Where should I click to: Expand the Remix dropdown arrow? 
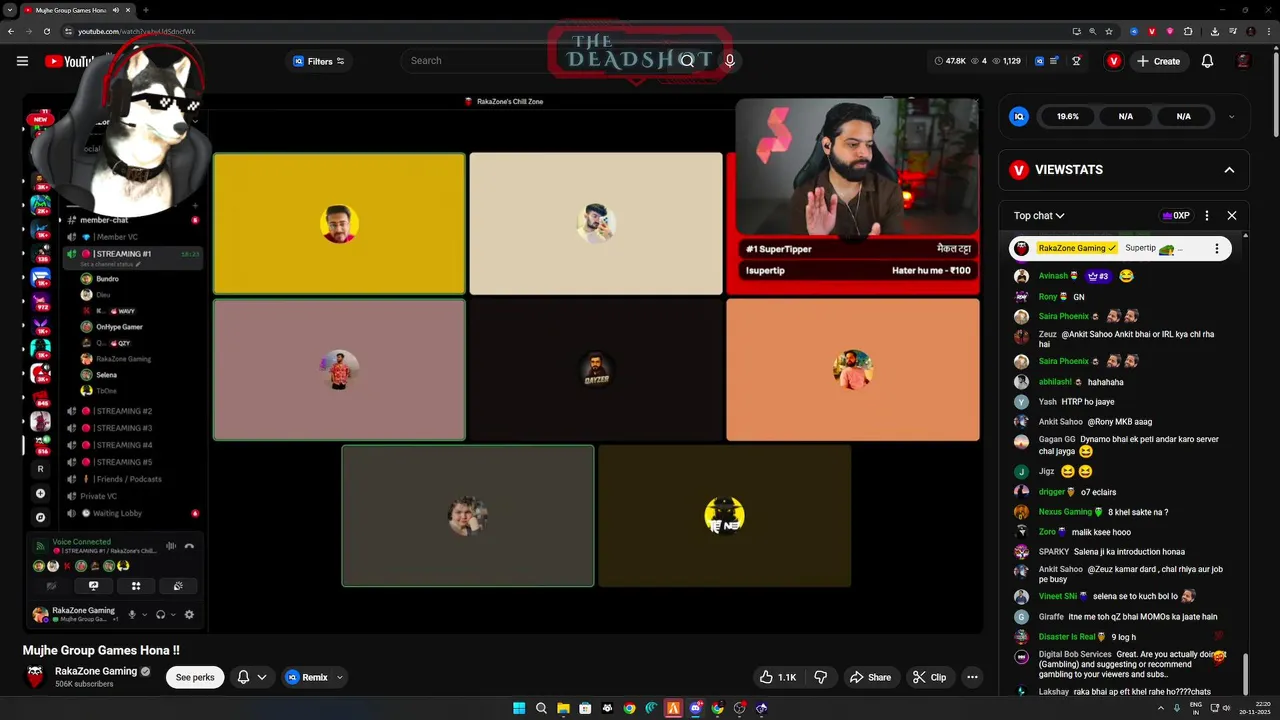tap(340, 677)
